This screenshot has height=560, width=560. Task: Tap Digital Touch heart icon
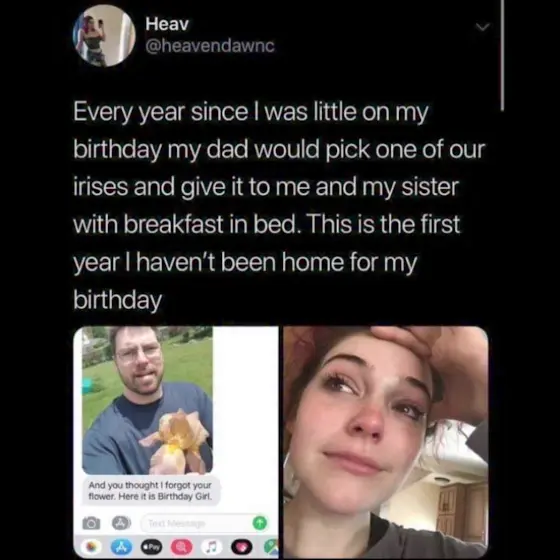[242, 547]
